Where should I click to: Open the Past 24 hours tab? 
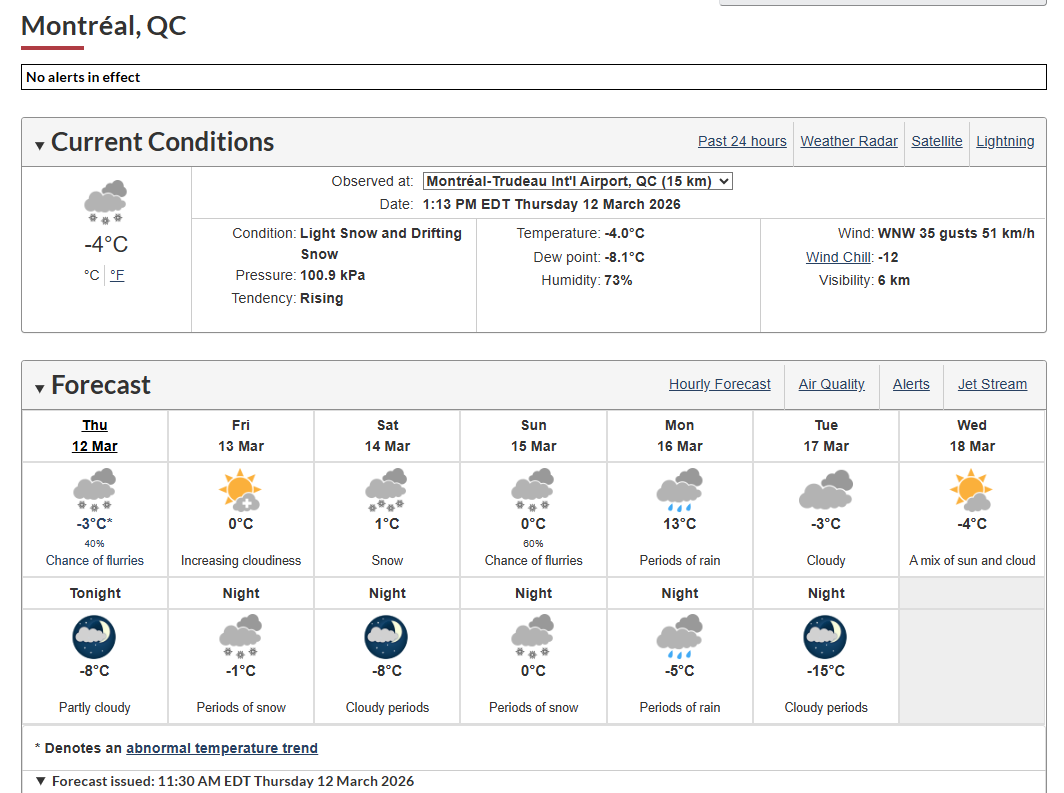click(x=742, y=141)
